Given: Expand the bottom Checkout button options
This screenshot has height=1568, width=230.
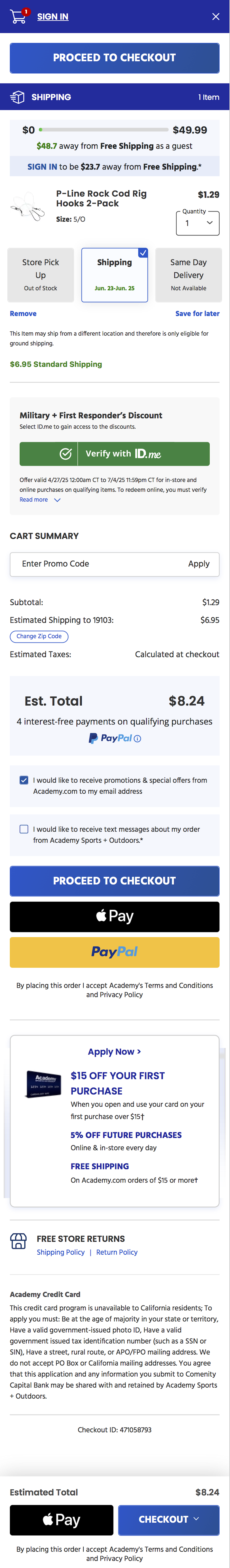Looking at the screenshot, I should (x=168, y=1519).
